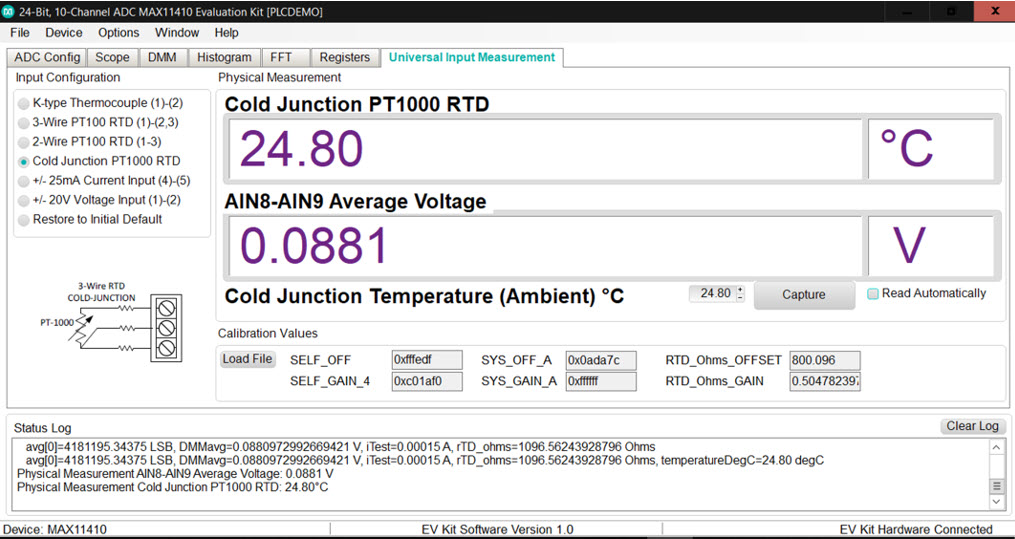1015x539 pixels.
Task: Click the SELF_OFF calibration field
Action: [427, 360]
